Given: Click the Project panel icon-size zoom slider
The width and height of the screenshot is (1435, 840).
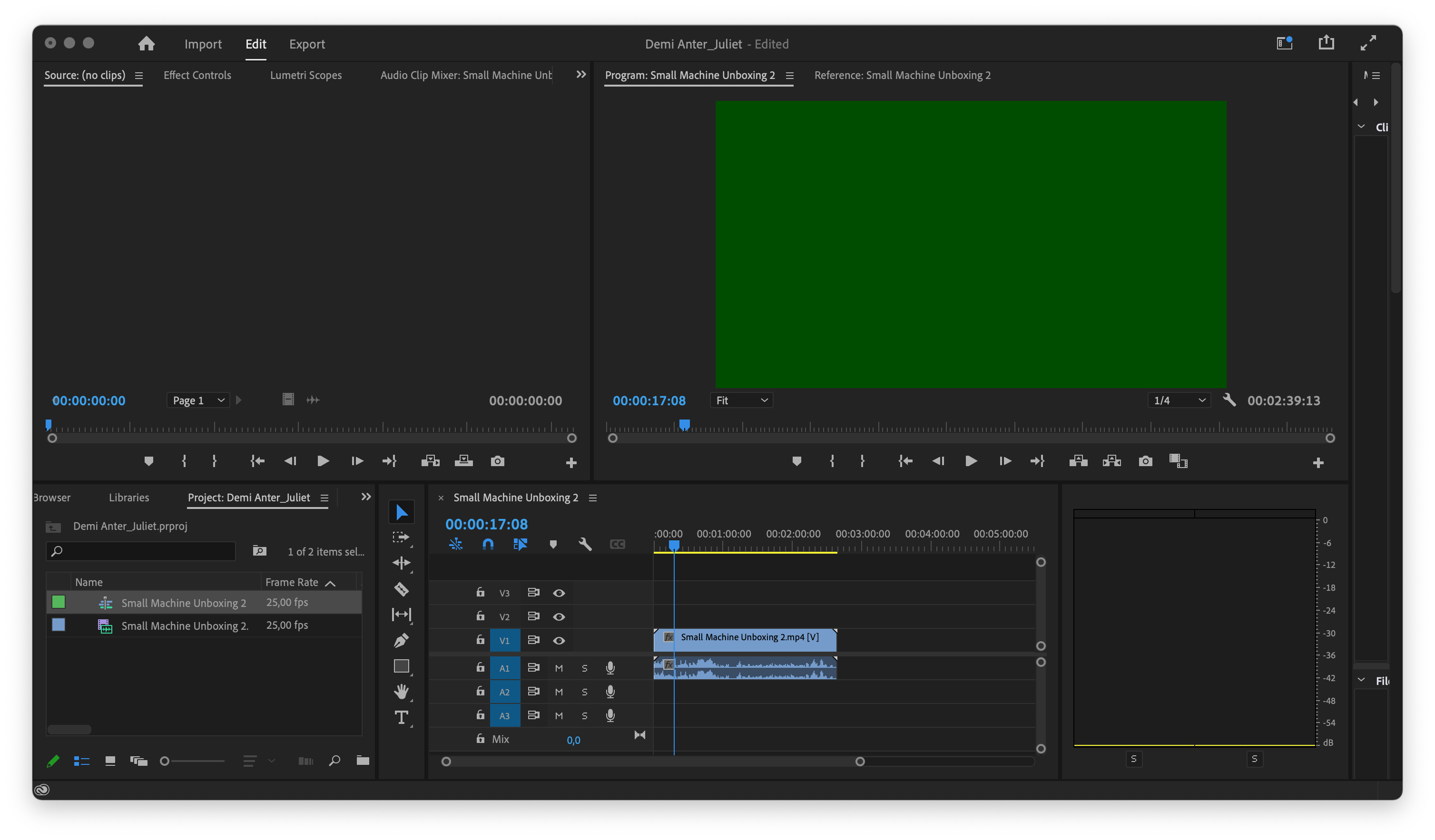Looking at the screenshot, I should tap(194, 761).
